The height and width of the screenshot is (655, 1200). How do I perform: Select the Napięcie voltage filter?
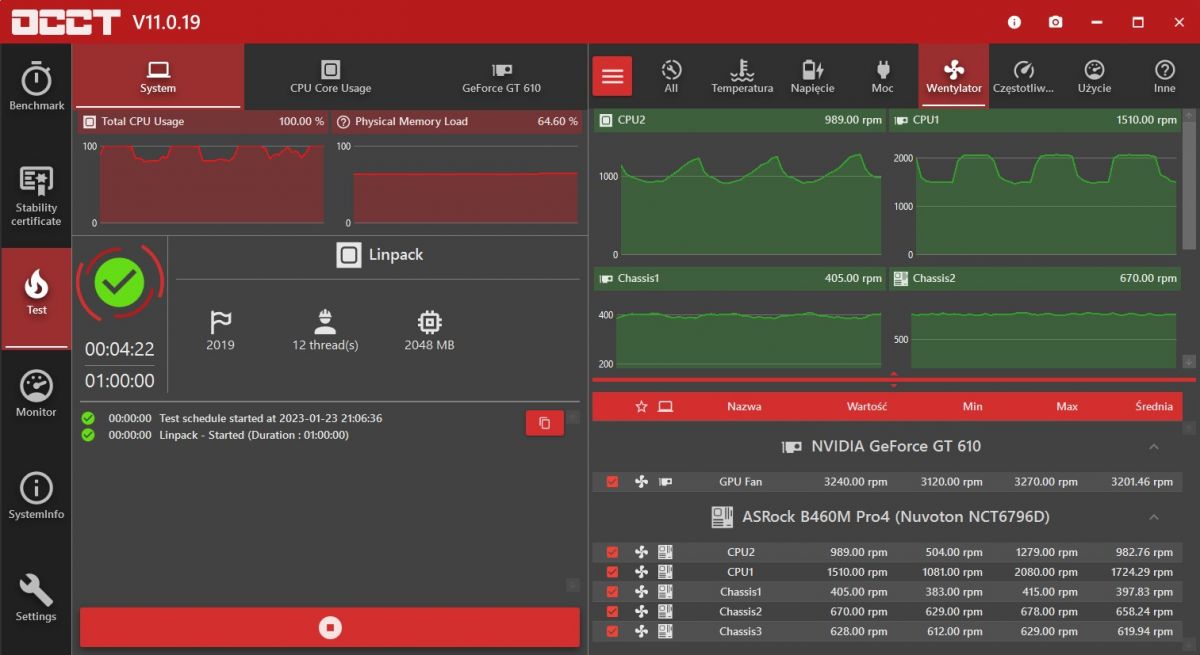tap(812, 76)
